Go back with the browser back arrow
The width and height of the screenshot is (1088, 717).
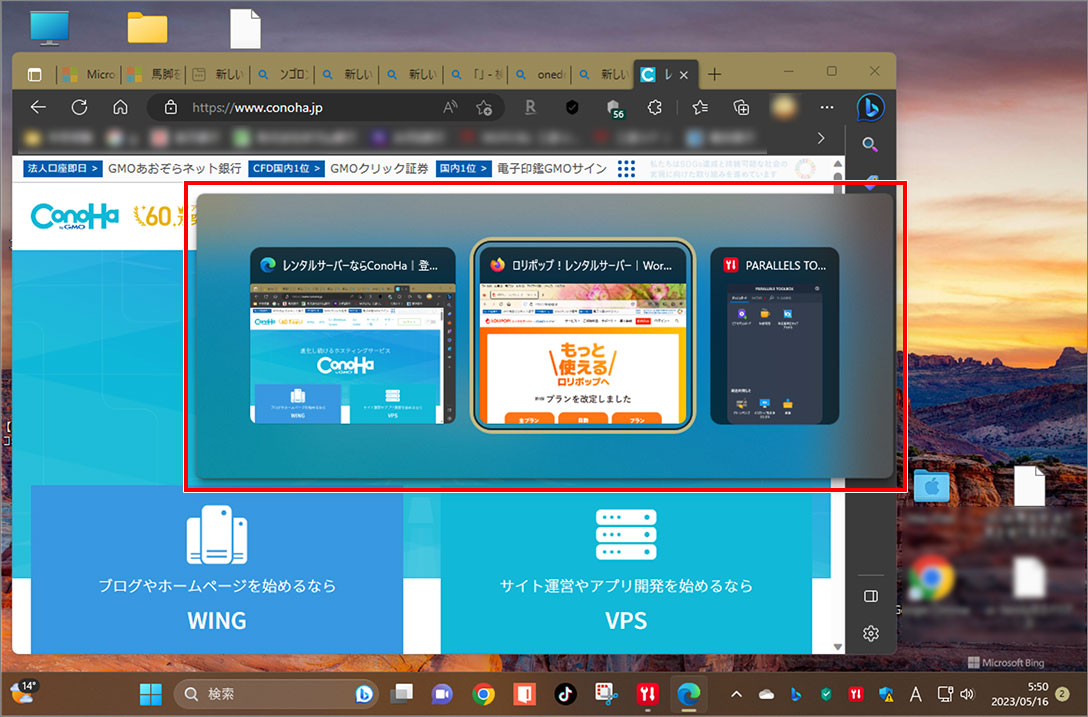(x=38, y=108)
